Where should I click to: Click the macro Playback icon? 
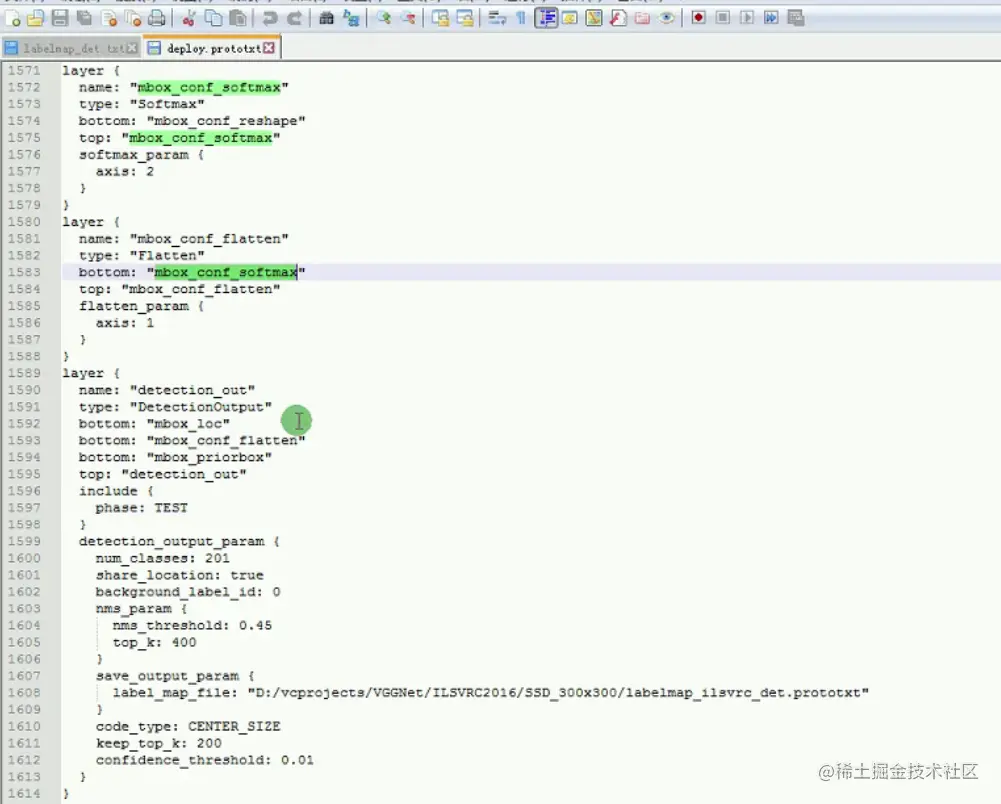pos(747,19)
